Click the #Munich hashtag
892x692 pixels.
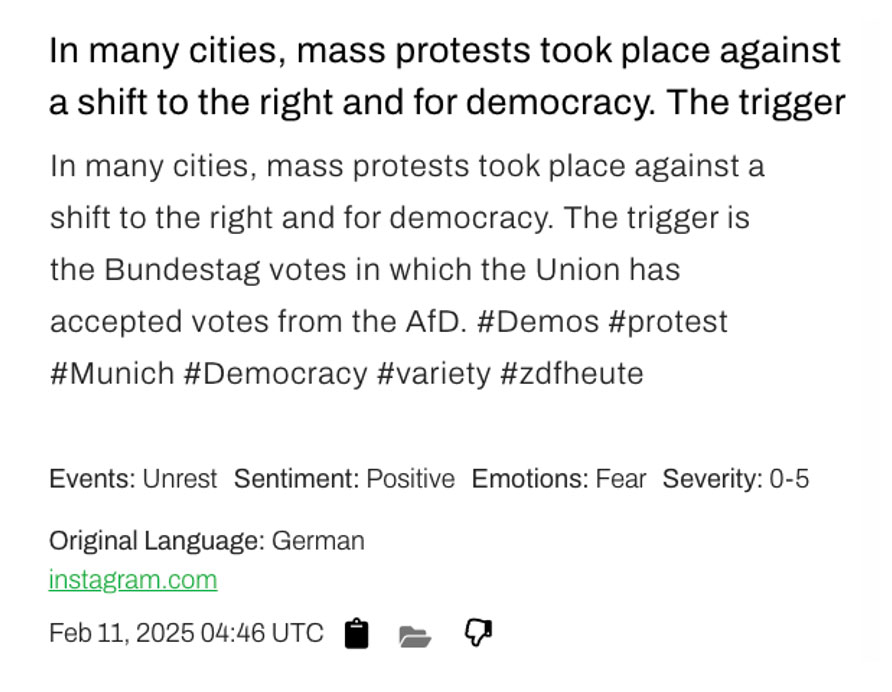(x=112, y=374)
